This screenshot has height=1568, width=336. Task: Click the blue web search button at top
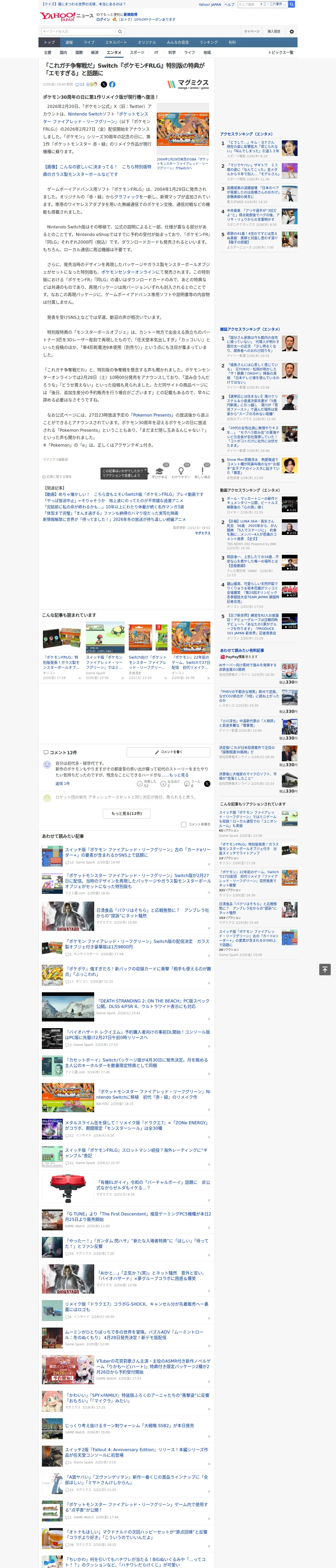292,4
